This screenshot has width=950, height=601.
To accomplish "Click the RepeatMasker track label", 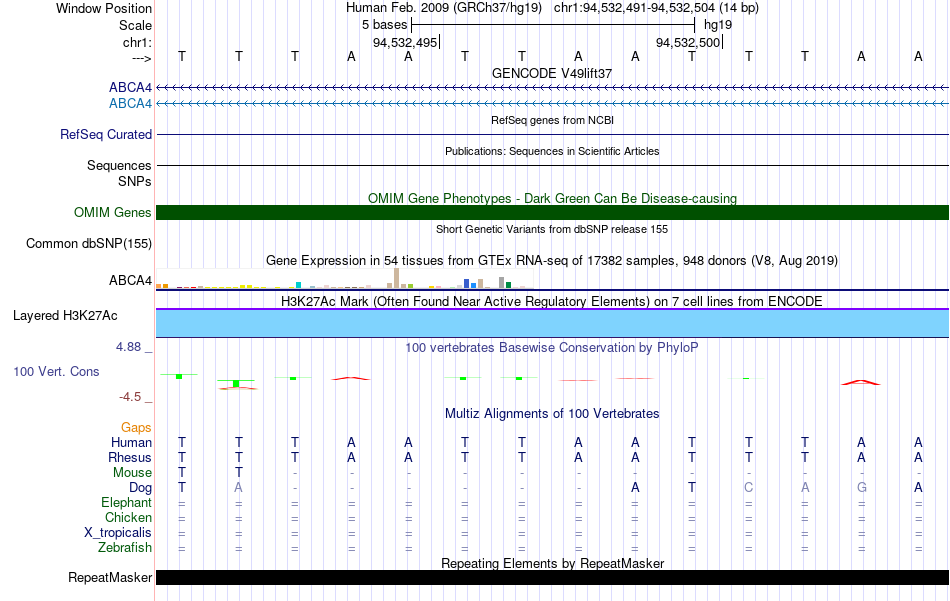I will tap(110, 578).
